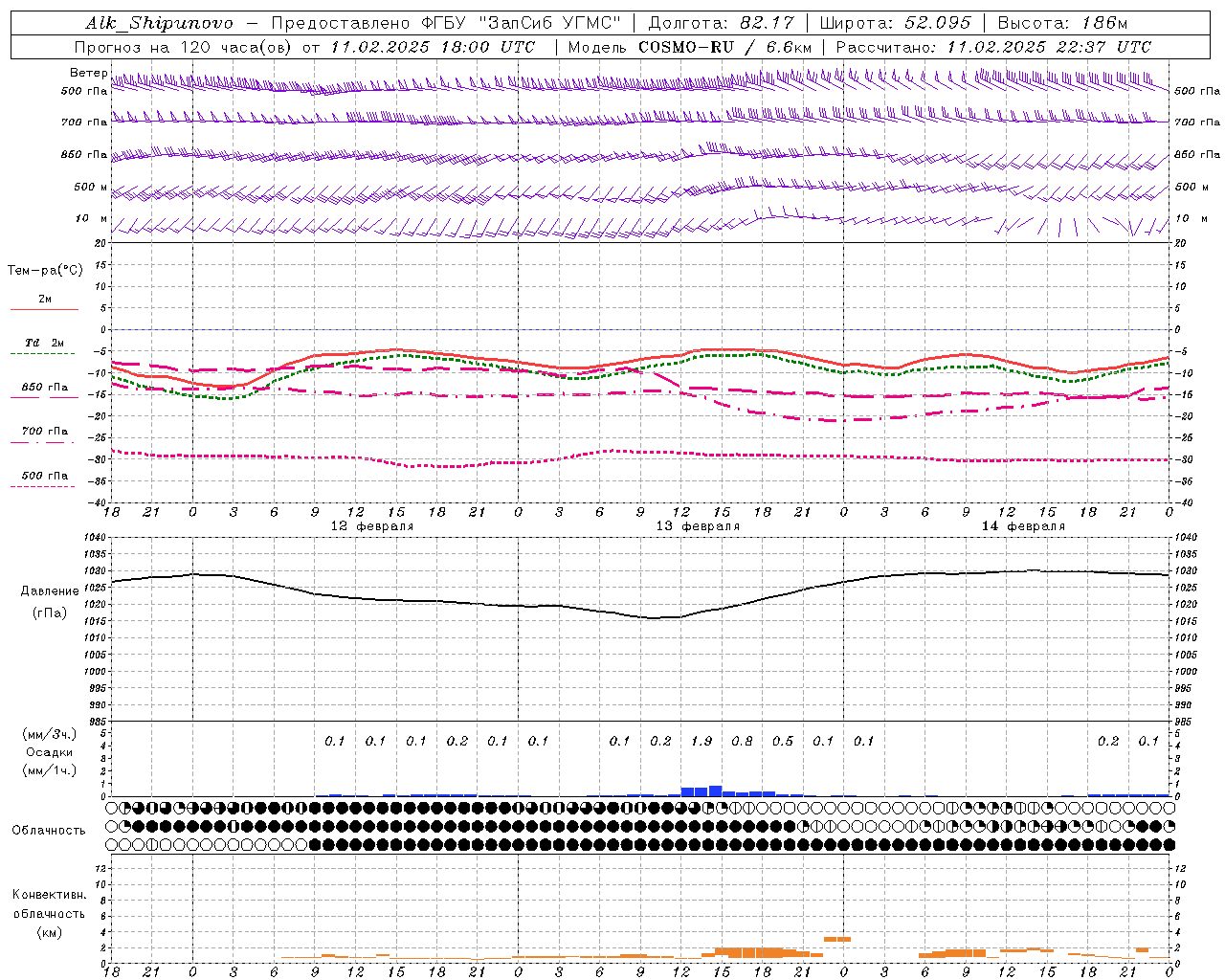Click the Давление pressure panel label
Viewport: 1225px width, 980px height.
pyautogui.click(x=49, y=591)
